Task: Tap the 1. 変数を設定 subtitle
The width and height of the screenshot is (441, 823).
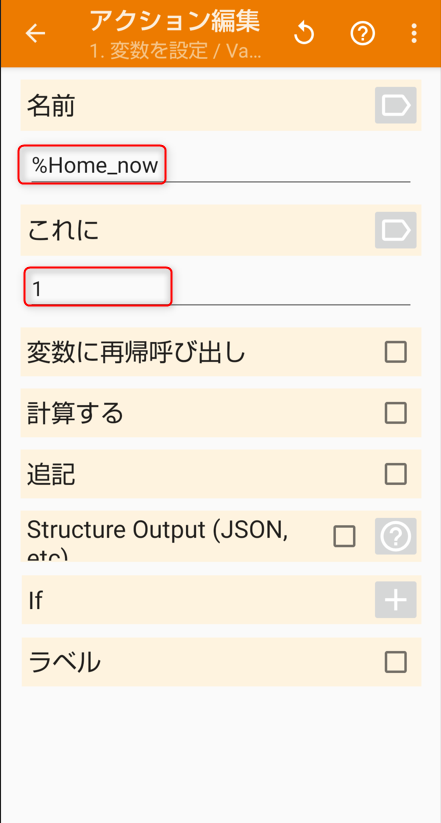Action: point(175,52)
